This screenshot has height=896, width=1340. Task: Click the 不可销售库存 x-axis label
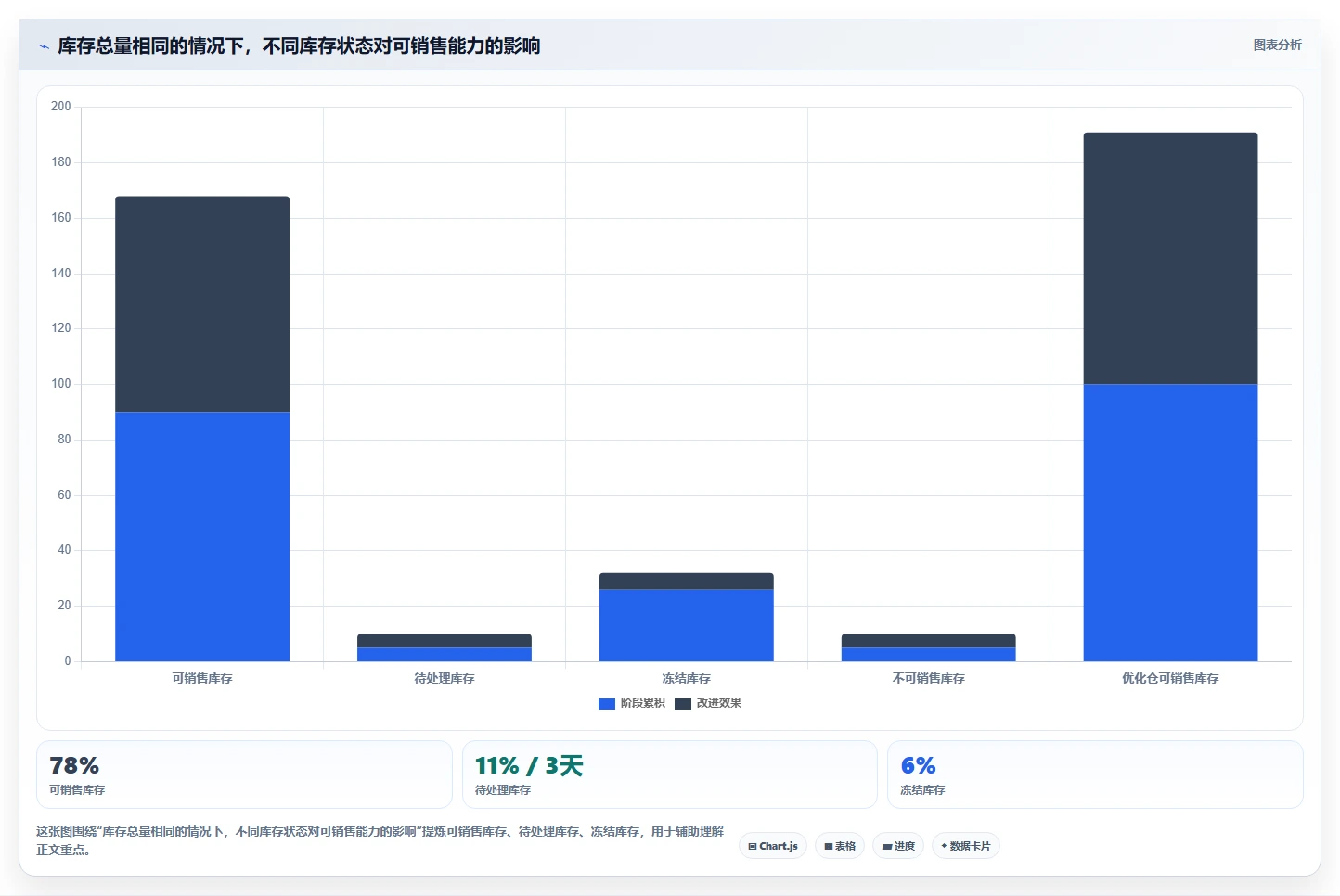(929, 679)
